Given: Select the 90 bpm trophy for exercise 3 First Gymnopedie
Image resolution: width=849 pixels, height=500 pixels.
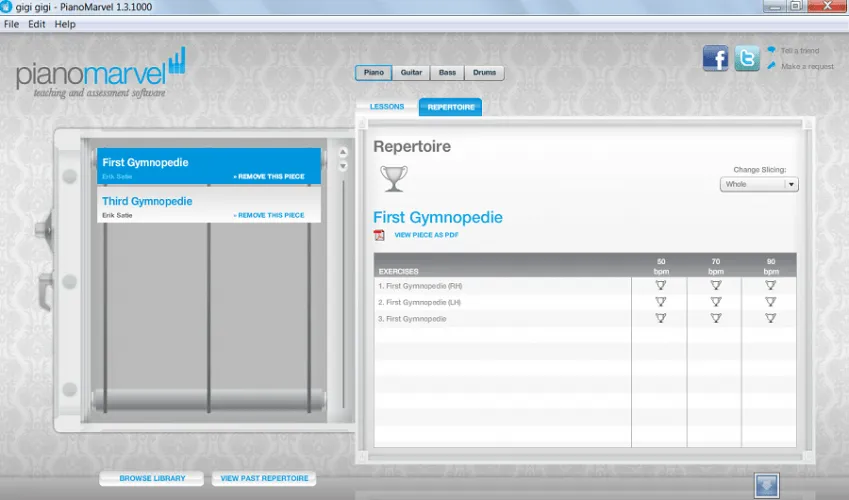Looking at the screenshot, I should coord(770,318).
